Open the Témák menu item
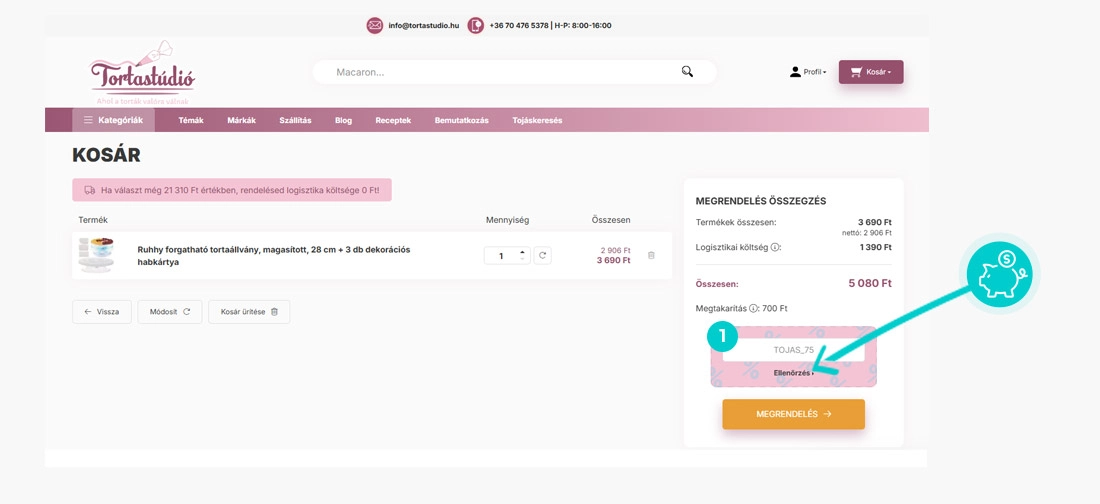 pos(191,120)
